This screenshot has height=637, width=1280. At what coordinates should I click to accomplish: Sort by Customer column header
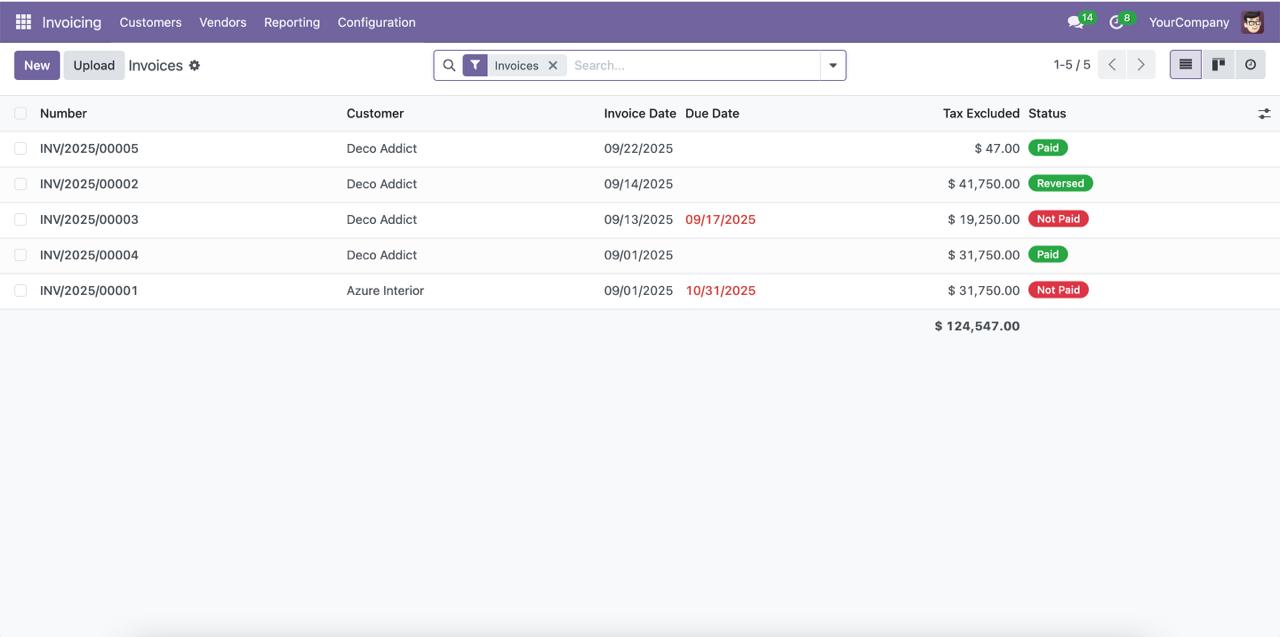pos(375,113)
